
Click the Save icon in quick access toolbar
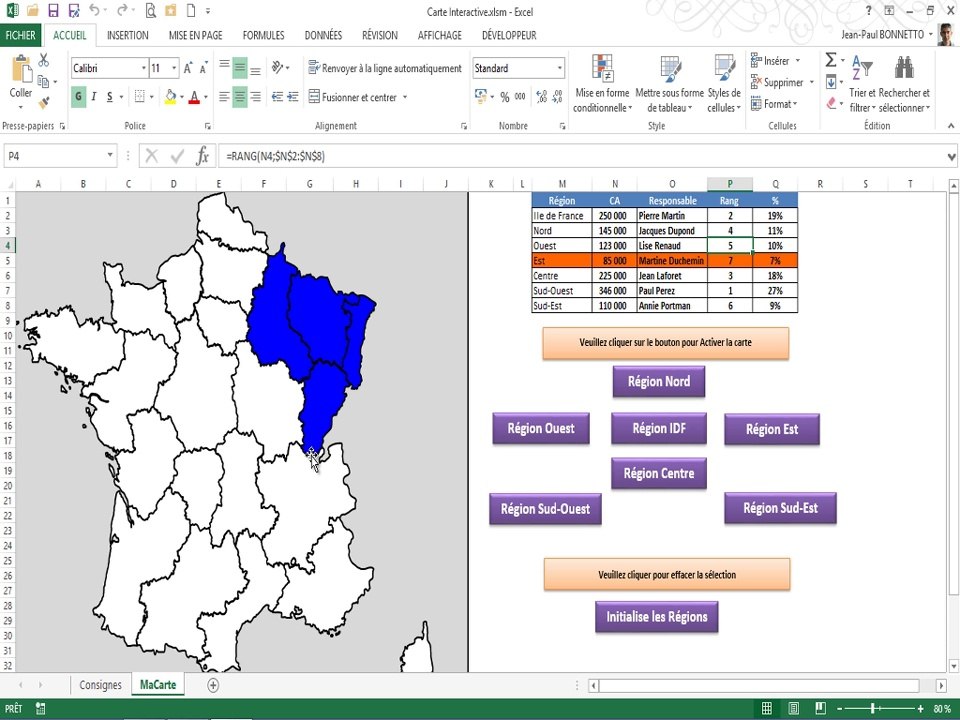[x=53, y=10]
